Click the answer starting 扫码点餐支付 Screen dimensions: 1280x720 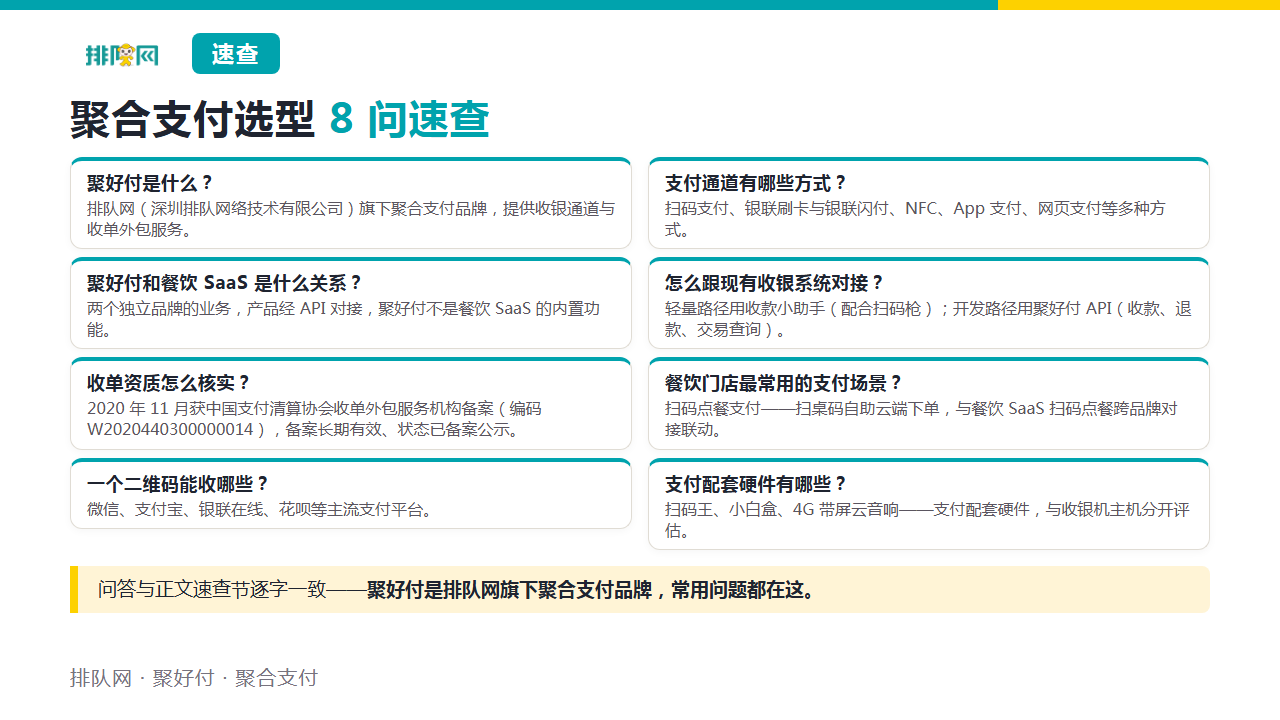point(921,419)
